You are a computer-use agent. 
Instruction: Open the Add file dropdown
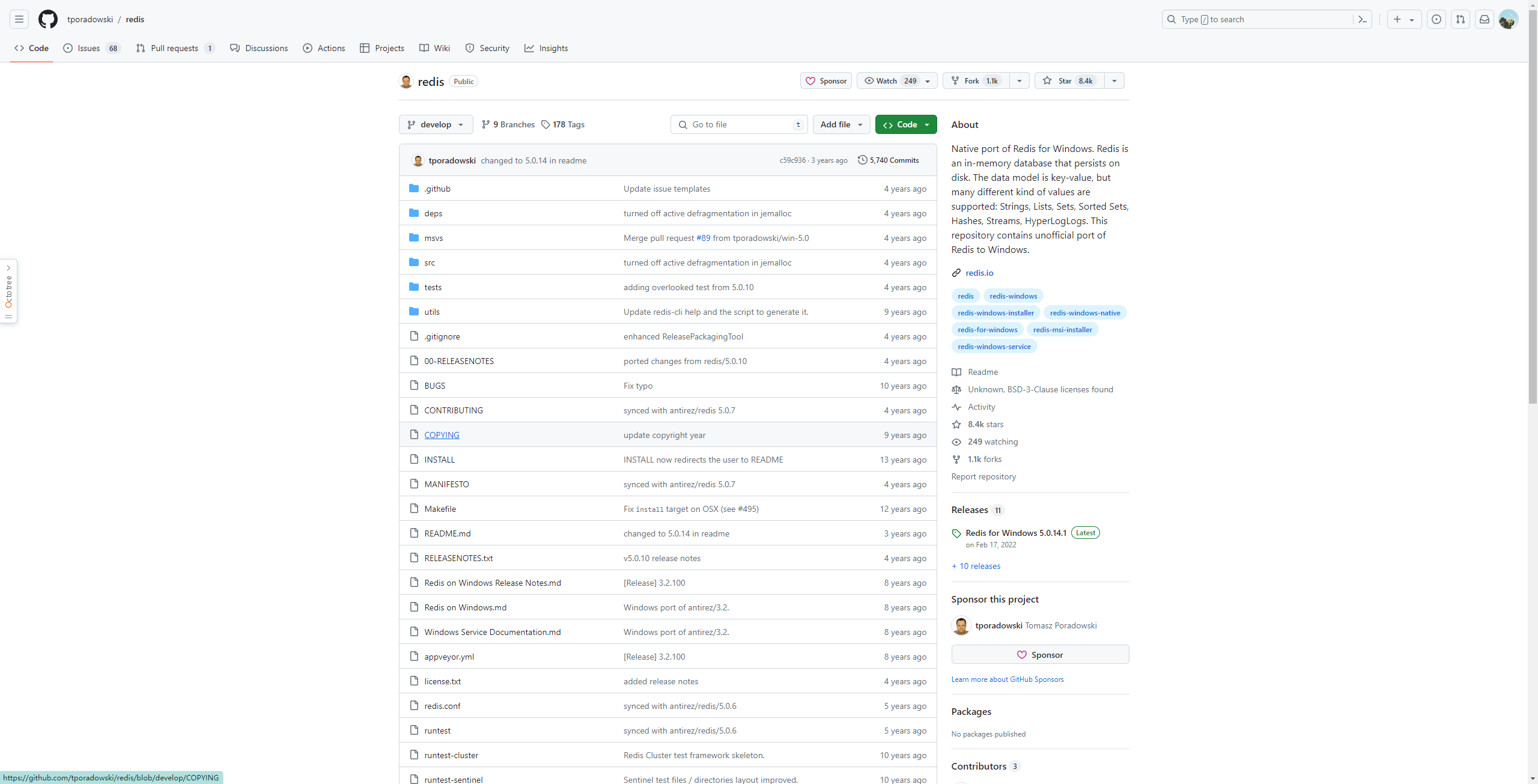(841, 124)
